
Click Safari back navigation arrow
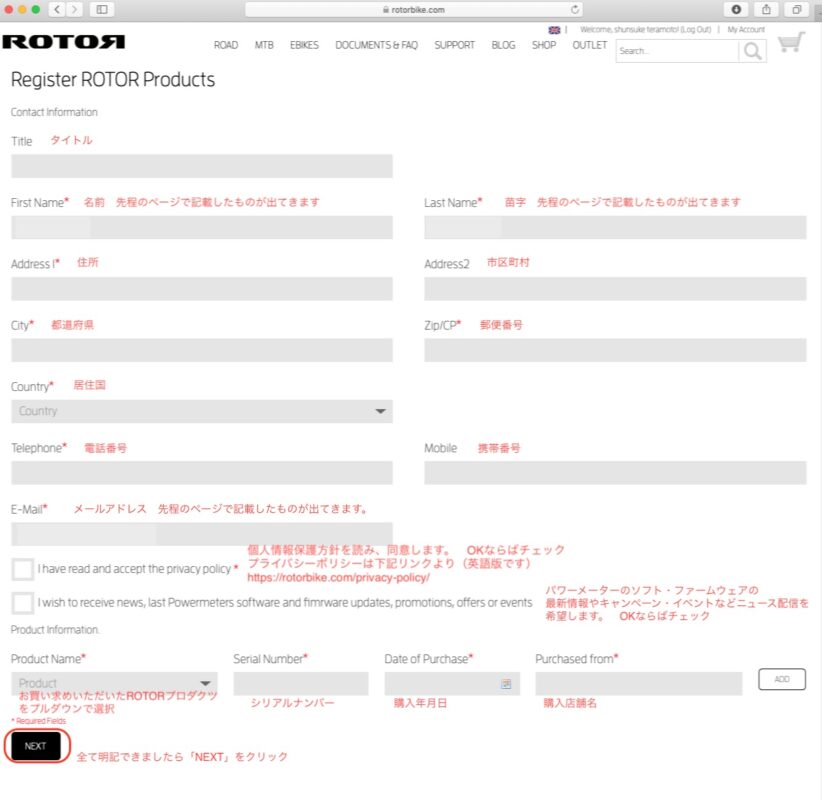[x=55, y=9]
